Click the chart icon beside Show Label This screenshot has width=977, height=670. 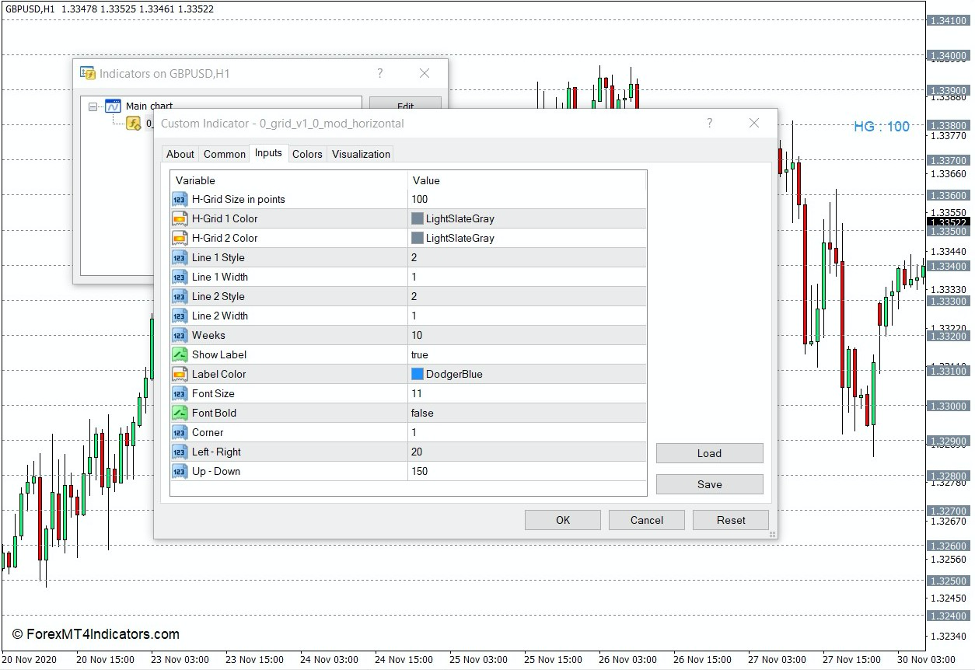(x=181, y=354)
